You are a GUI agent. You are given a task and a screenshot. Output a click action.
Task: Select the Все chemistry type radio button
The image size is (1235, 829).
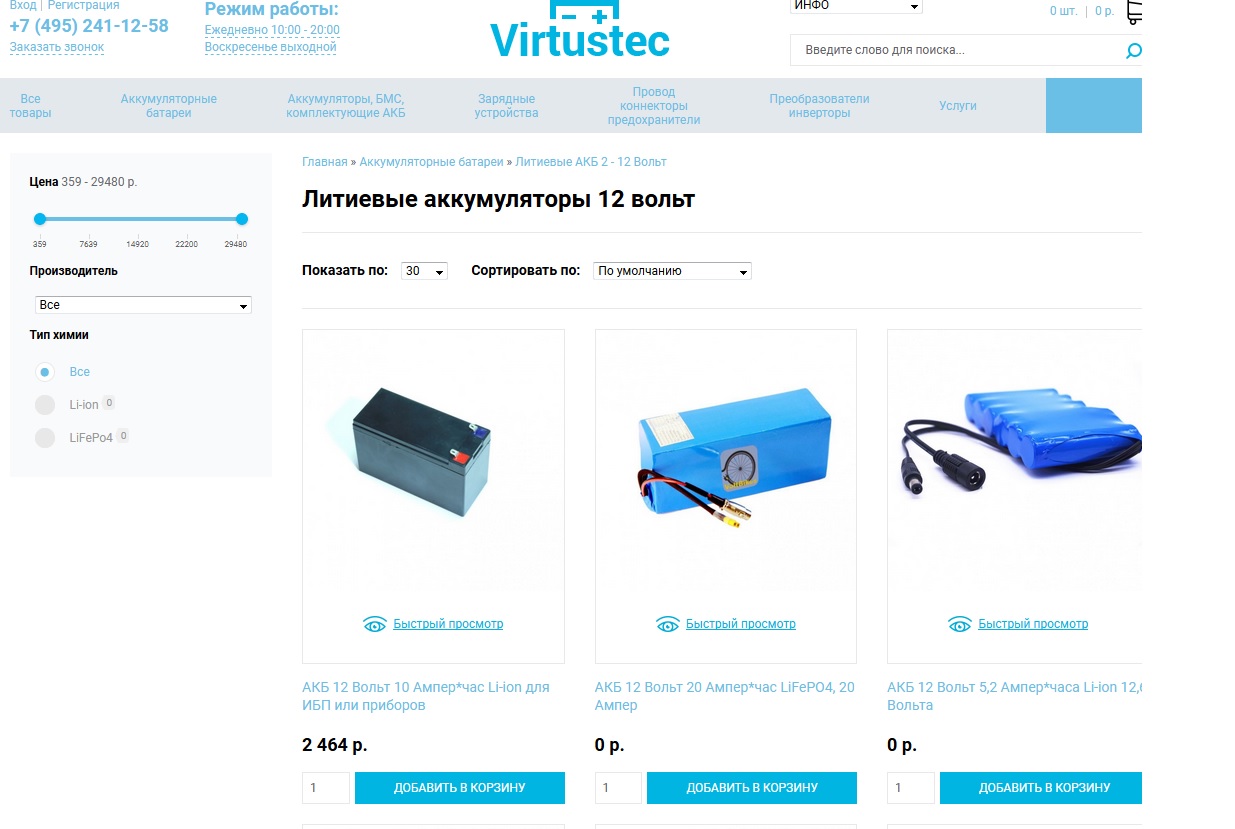pos(45,372)
